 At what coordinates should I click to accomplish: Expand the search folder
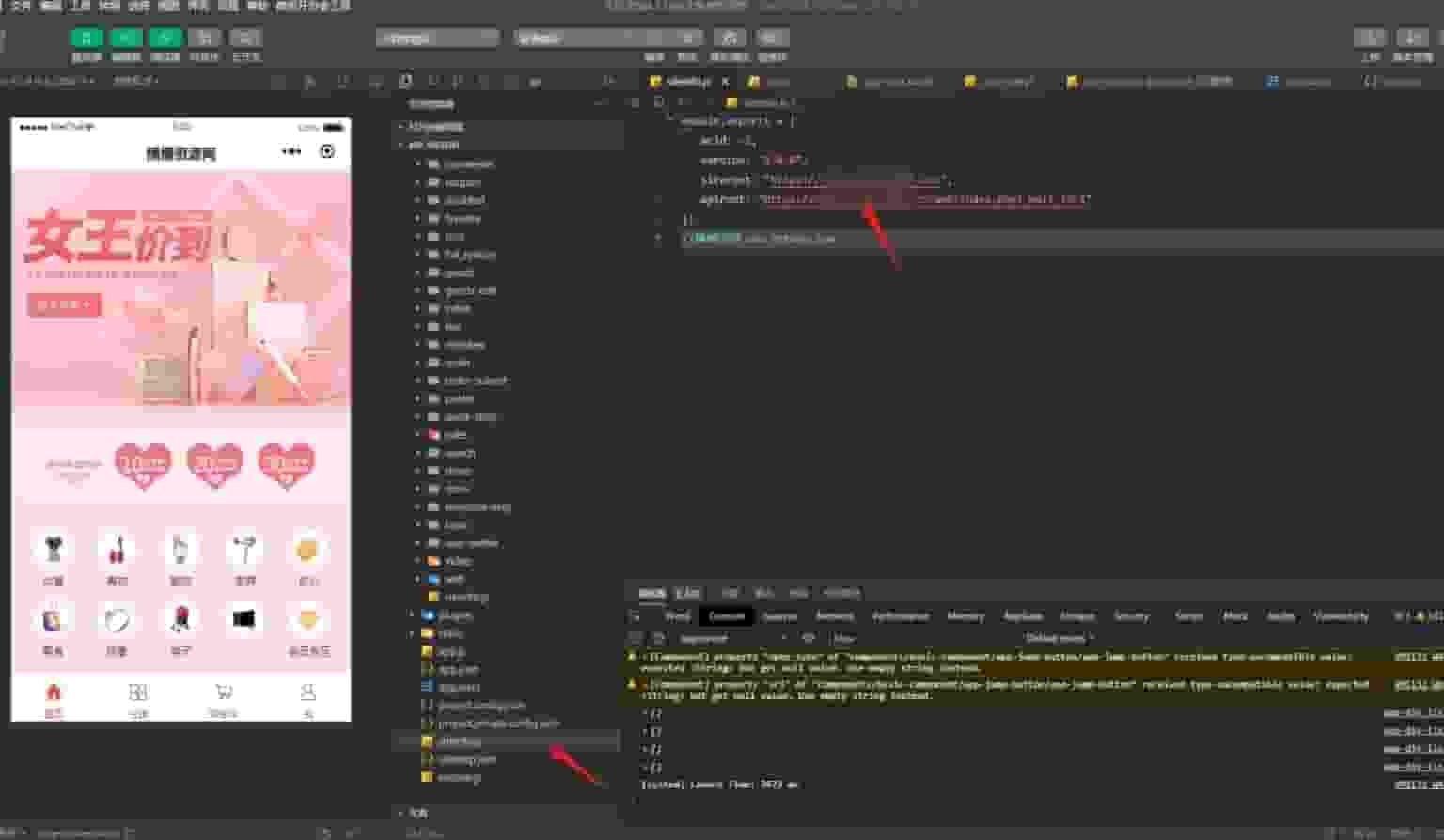click(x=460, y=453)
